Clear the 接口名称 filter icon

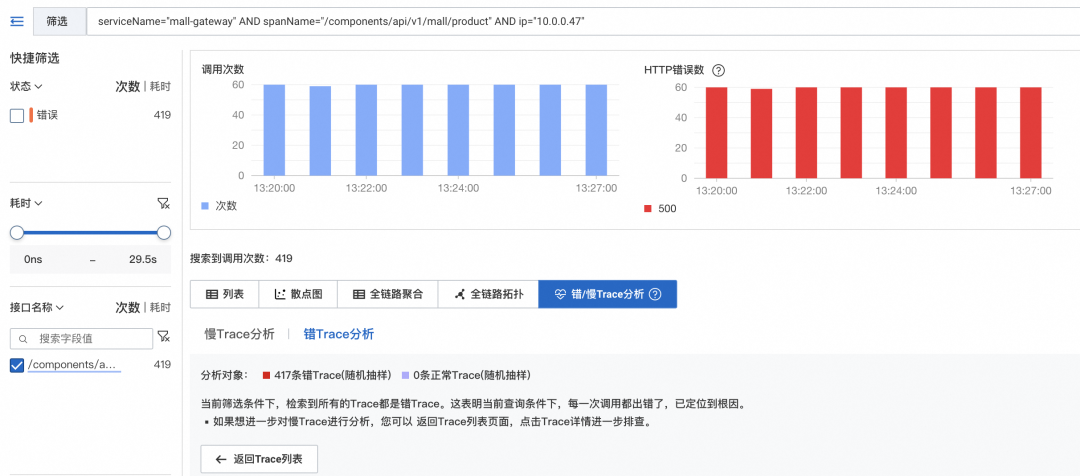(x=163, y=336)
